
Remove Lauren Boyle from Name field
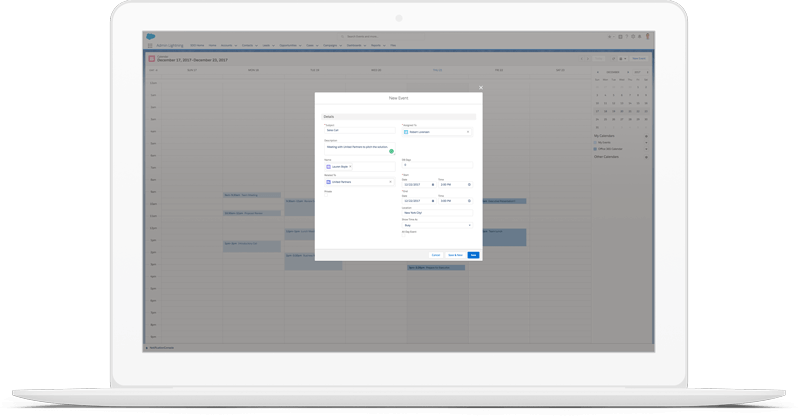[x=350, y=166]
